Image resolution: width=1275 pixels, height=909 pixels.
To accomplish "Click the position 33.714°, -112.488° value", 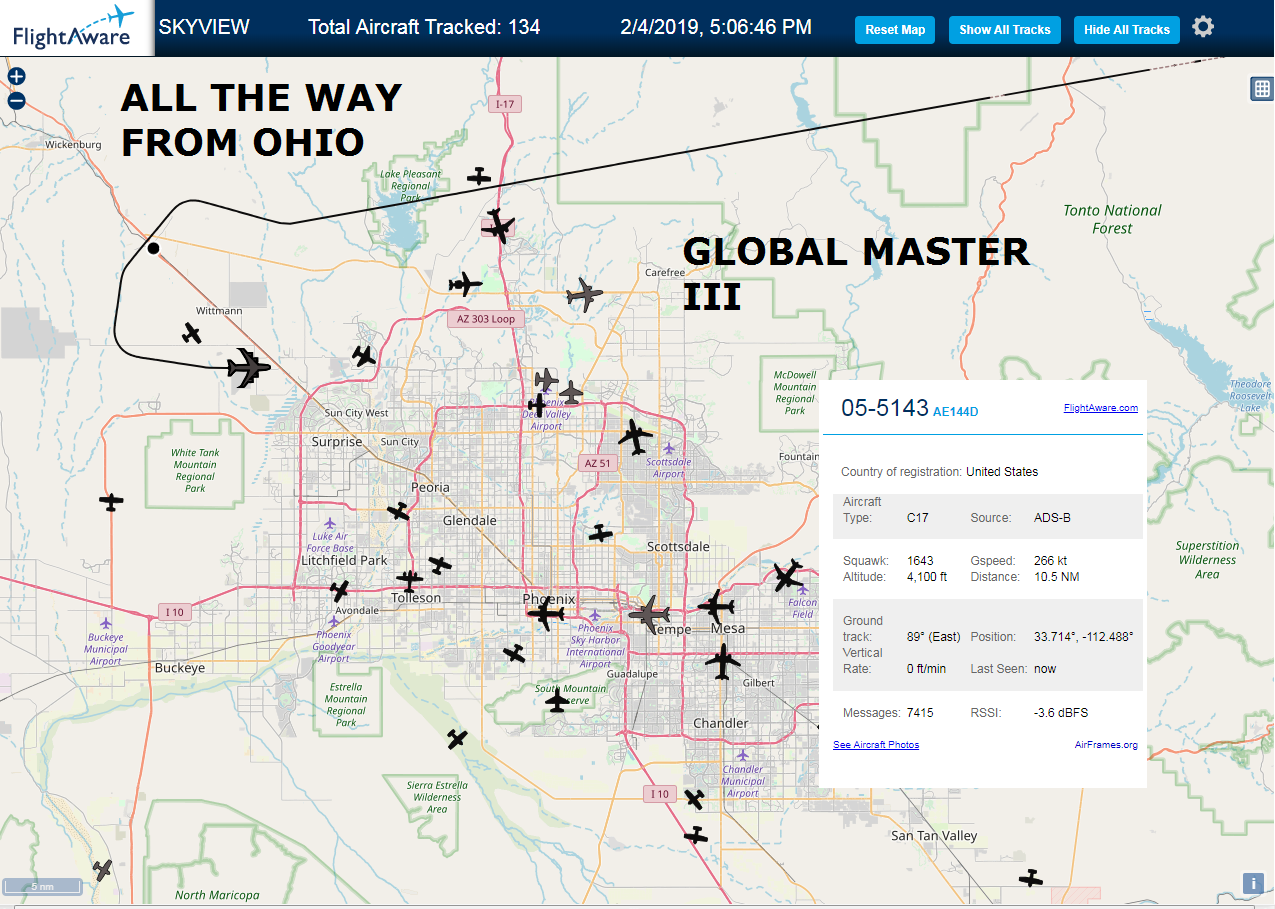I will (x=1083, y=637).
